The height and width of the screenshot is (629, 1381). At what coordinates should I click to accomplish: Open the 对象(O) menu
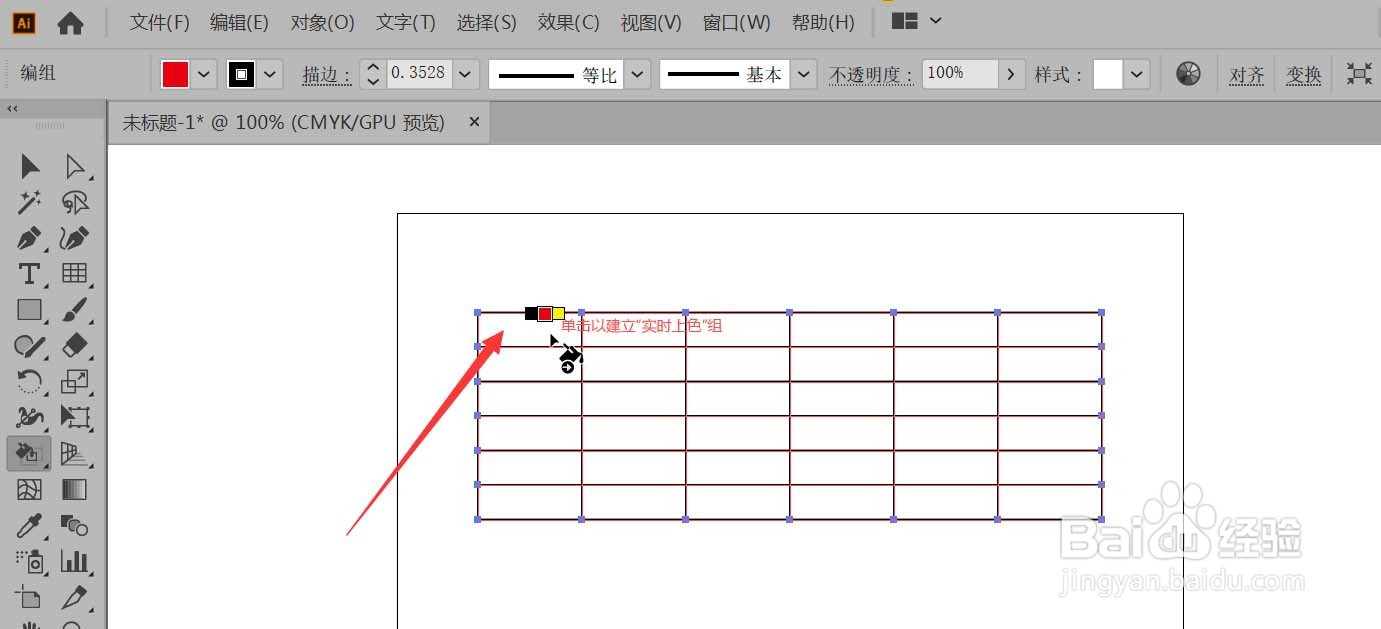pos(323,22)
